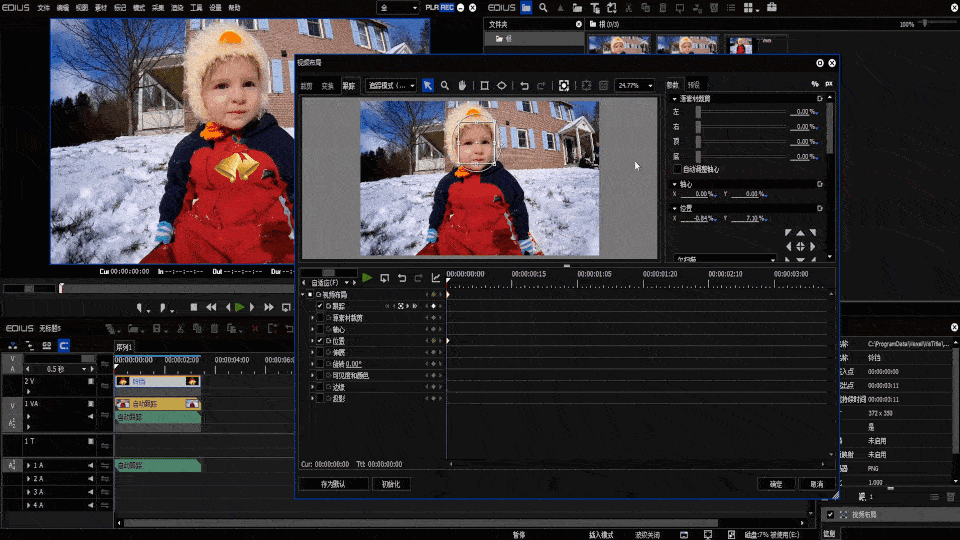Viewport: 960px width, 540px height.
Task: Click the 确定 button
Action: click(x=776, y=484)
